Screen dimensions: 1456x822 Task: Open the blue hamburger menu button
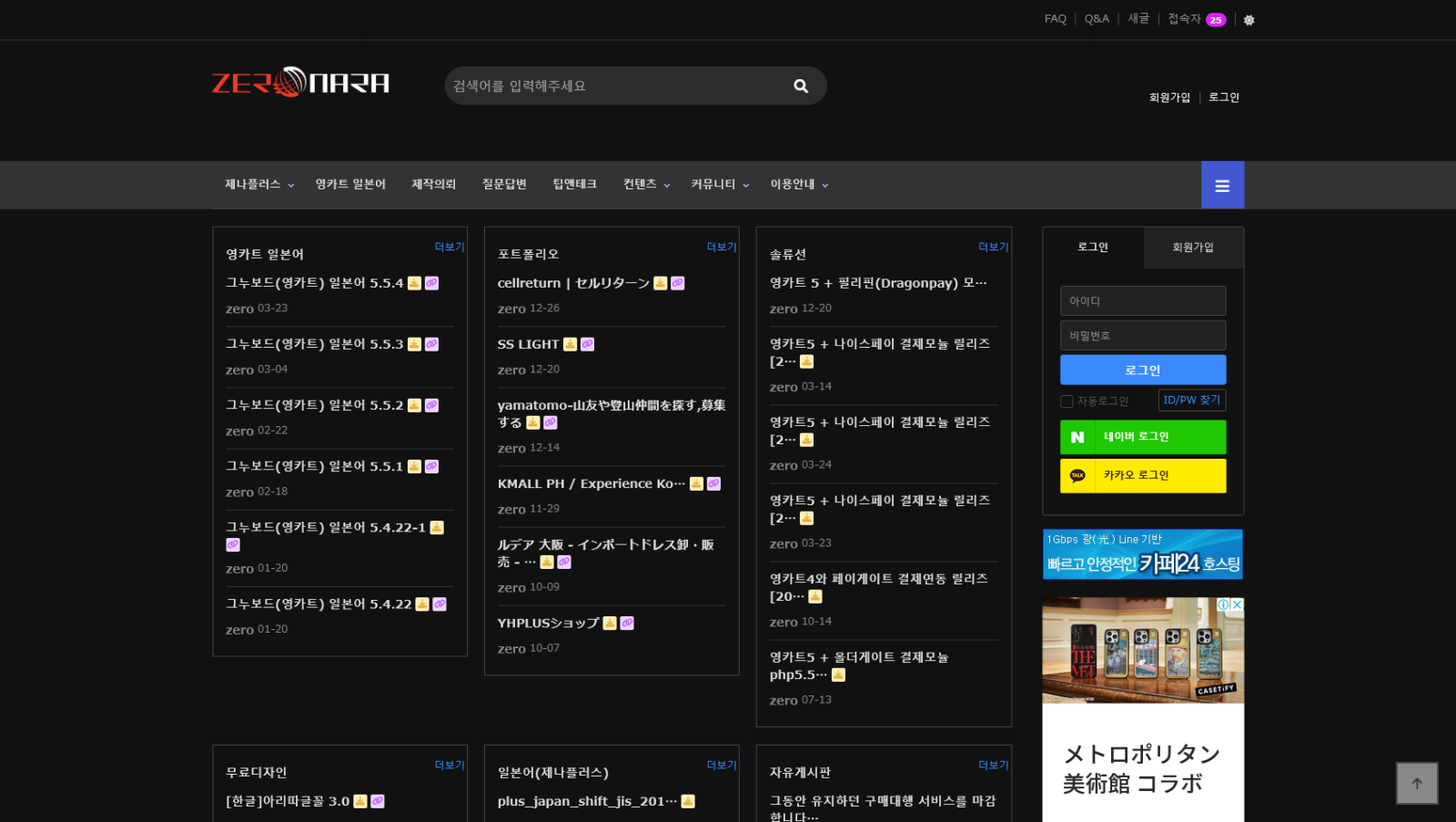[x=1222, y=186]
